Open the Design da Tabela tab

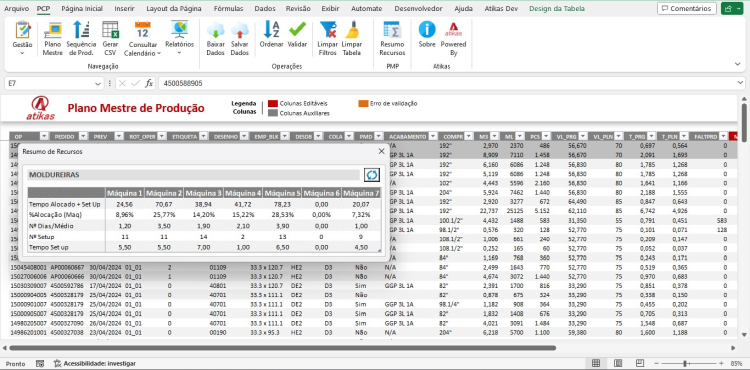pyautogui.click(x=556, y=9)
